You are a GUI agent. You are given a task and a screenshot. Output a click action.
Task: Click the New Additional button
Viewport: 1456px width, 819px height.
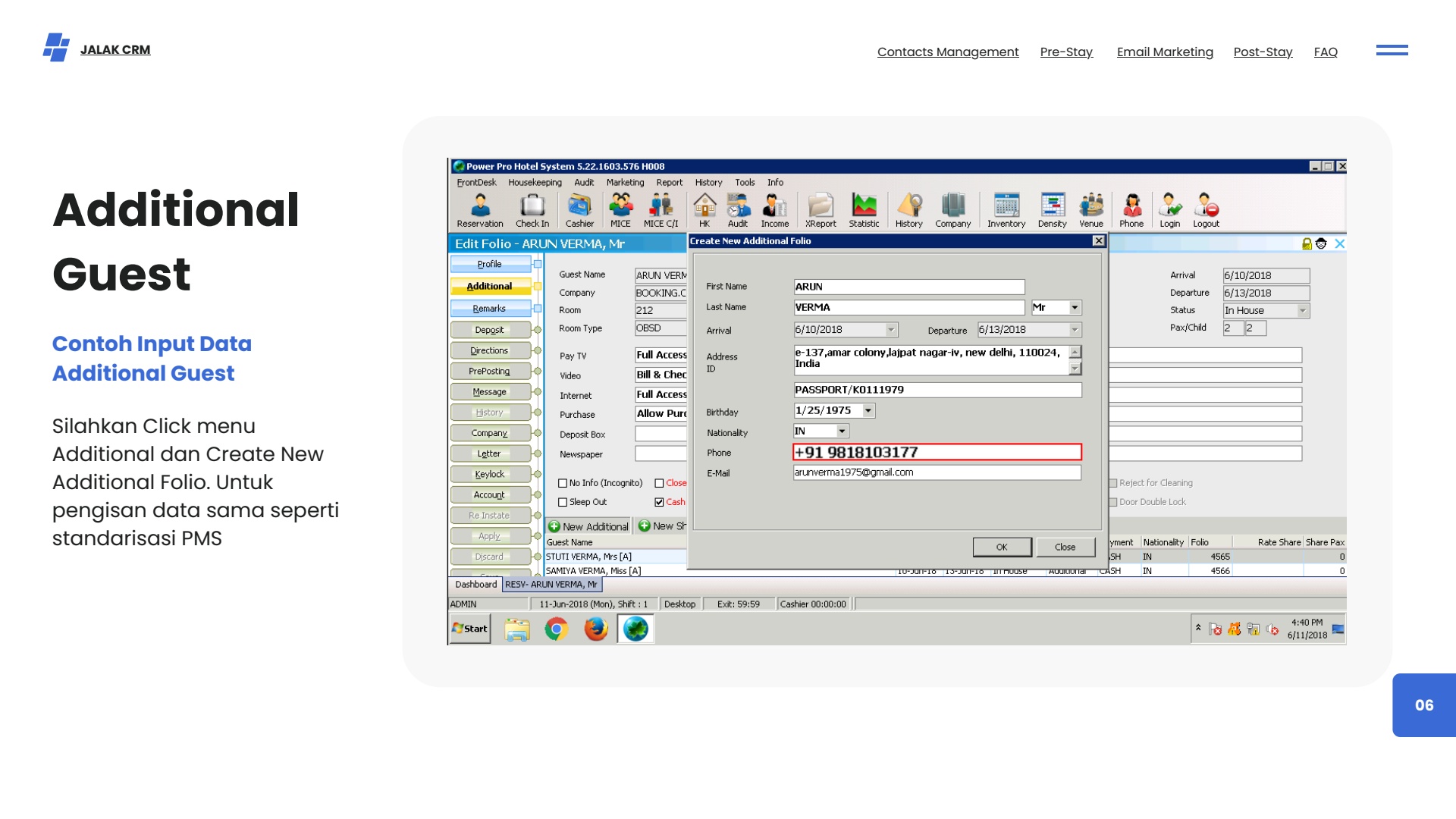[588, 526]
